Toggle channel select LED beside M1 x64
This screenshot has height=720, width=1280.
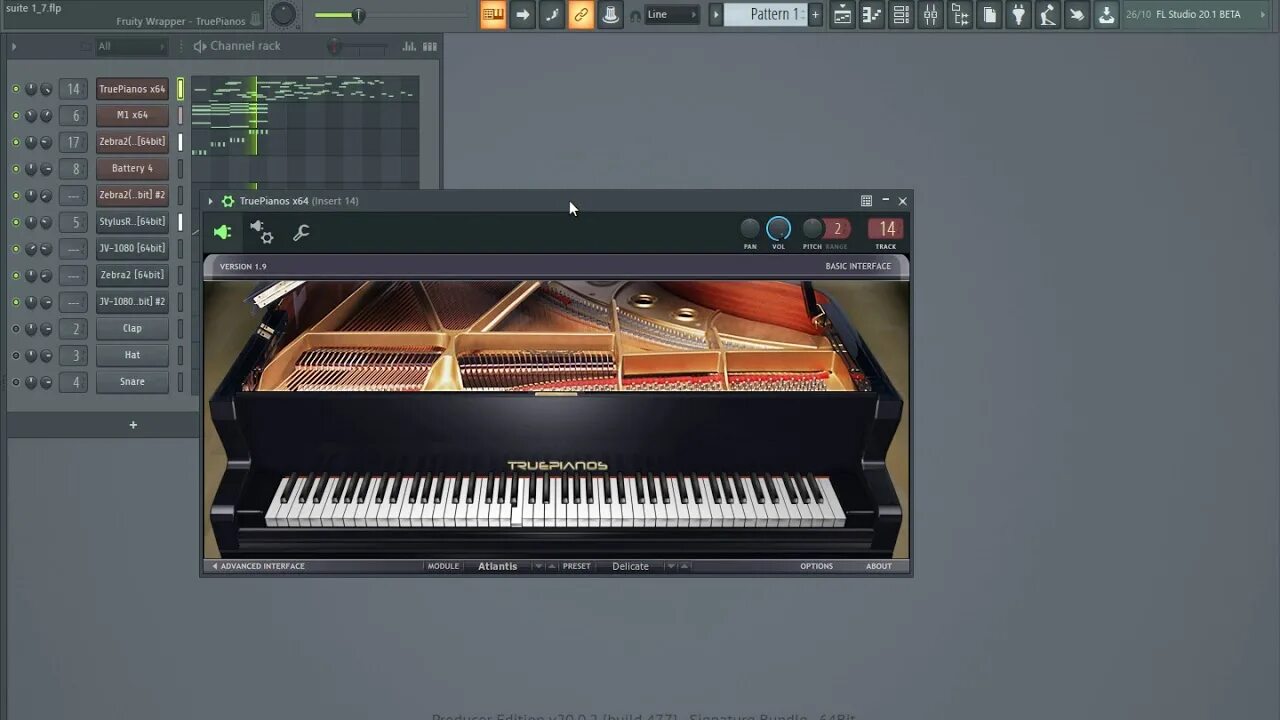tap(181, 115)
